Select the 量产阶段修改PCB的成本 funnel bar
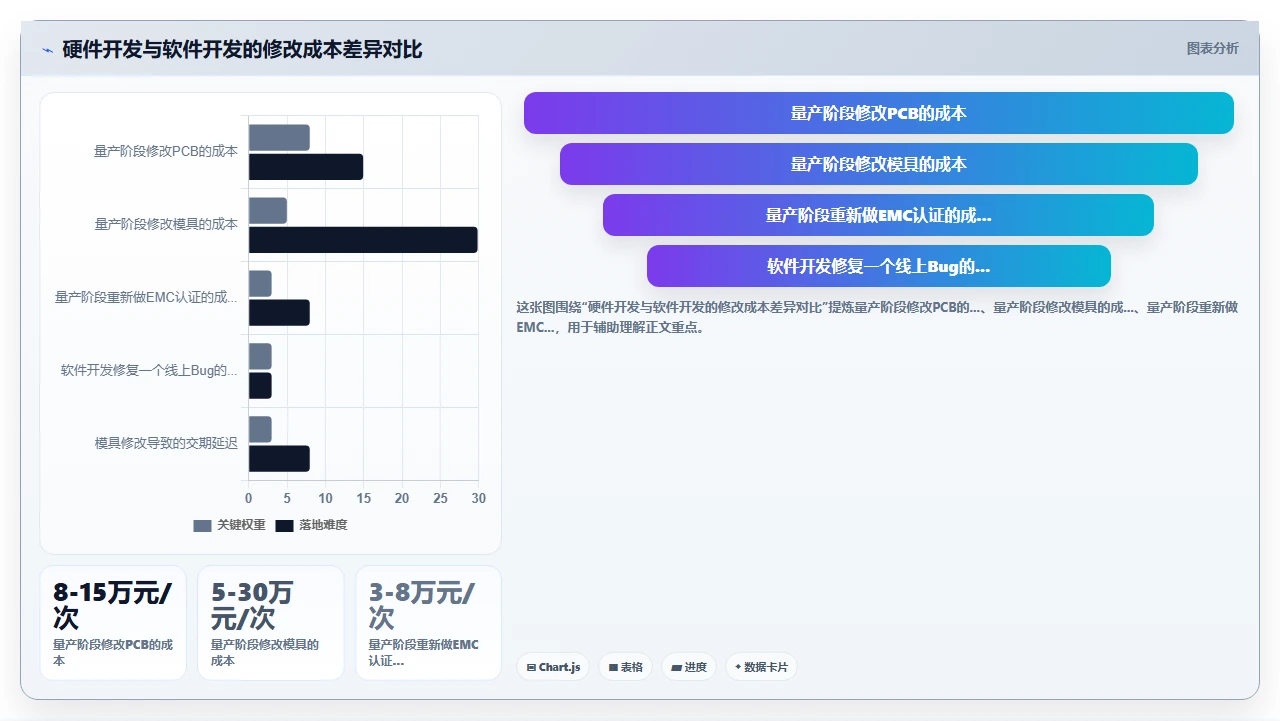 (x=878, y=113)
